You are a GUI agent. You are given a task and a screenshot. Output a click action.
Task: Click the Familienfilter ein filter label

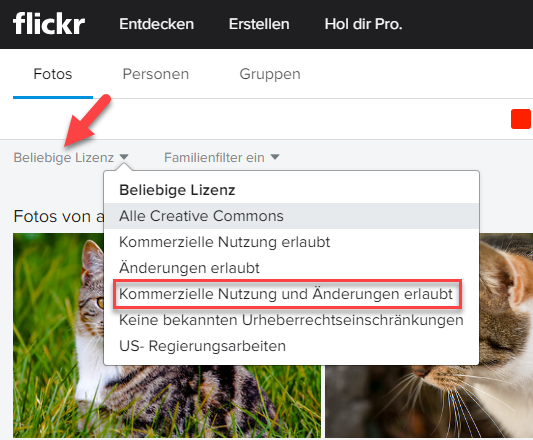point(214,158)
